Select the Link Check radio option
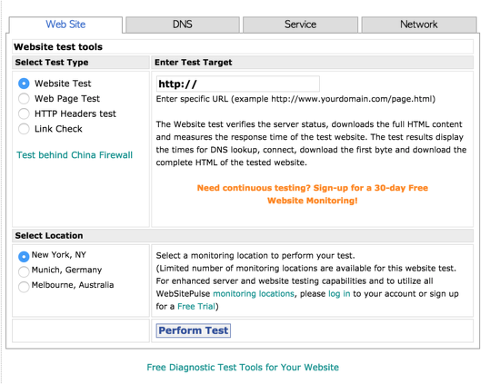 [24, 129]
